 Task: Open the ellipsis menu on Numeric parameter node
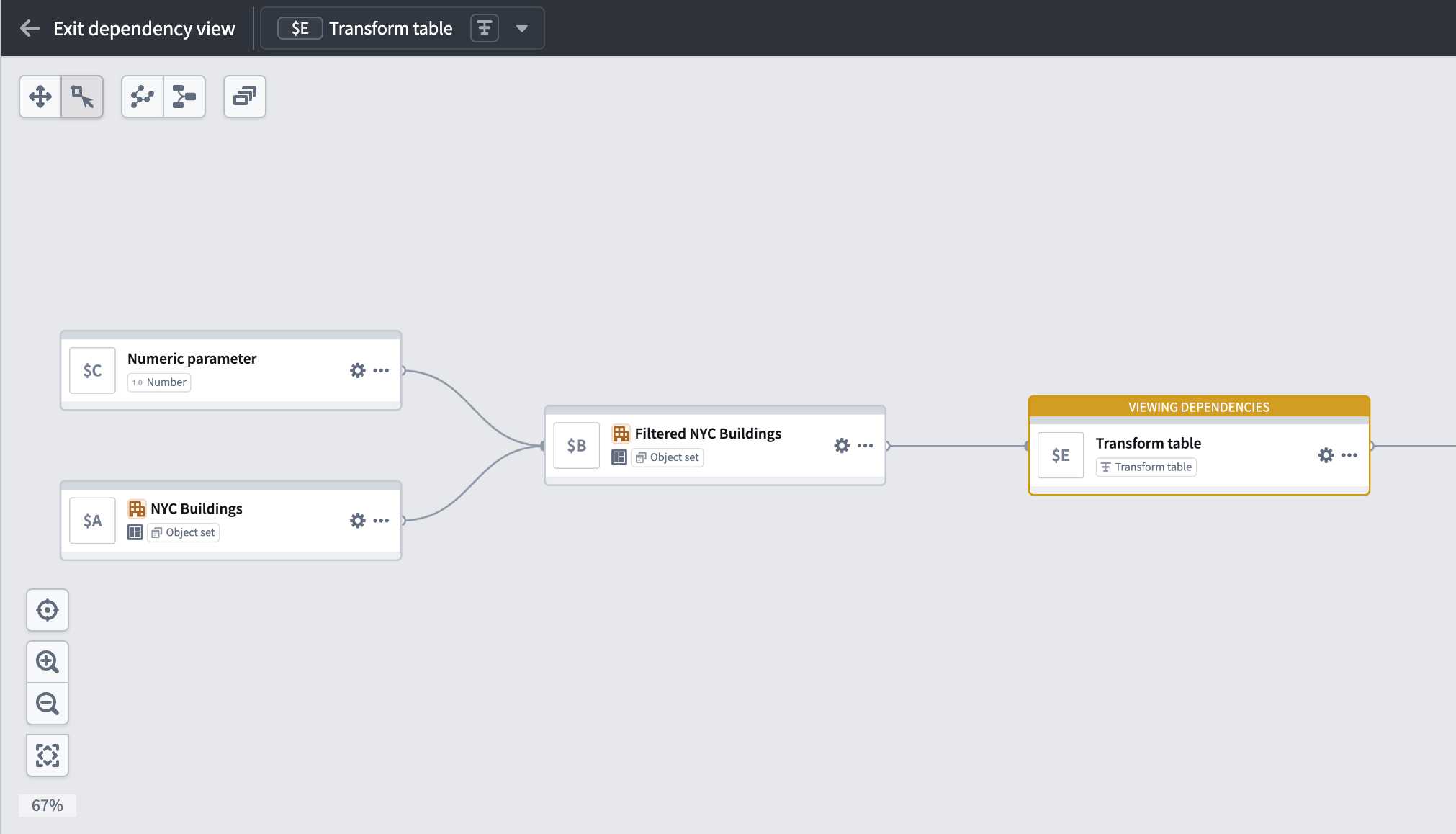(x=381, y=370)
